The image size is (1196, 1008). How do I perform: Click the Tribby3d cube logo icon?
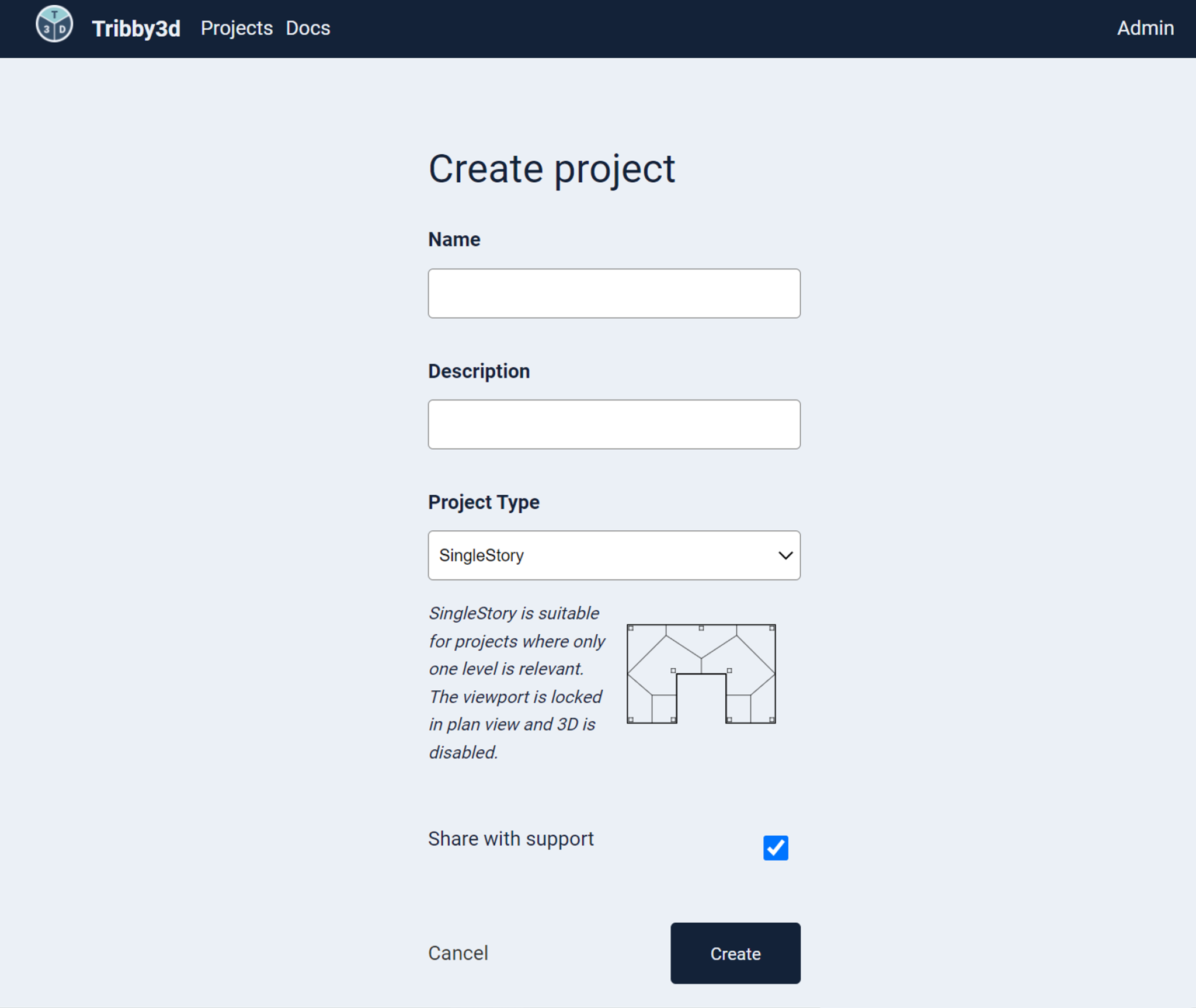tap(54, 25)
